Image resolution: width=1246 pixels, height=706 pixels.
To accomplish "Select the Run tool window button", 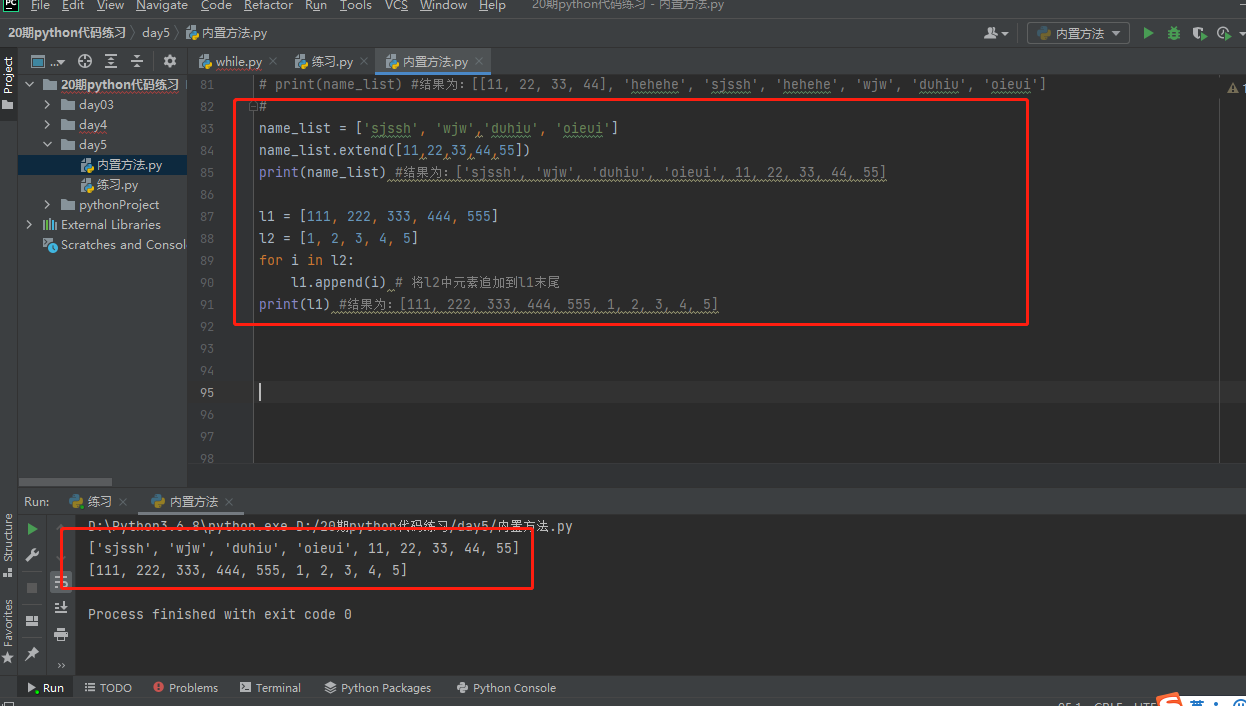I will click(x=45, y=688).
